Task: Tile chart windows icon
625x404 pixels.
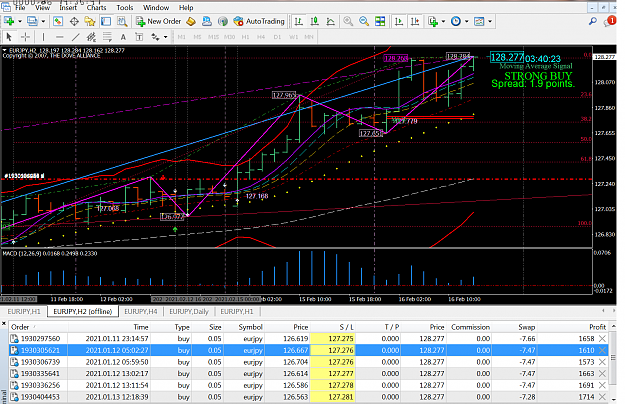Action: click(380, 21)
